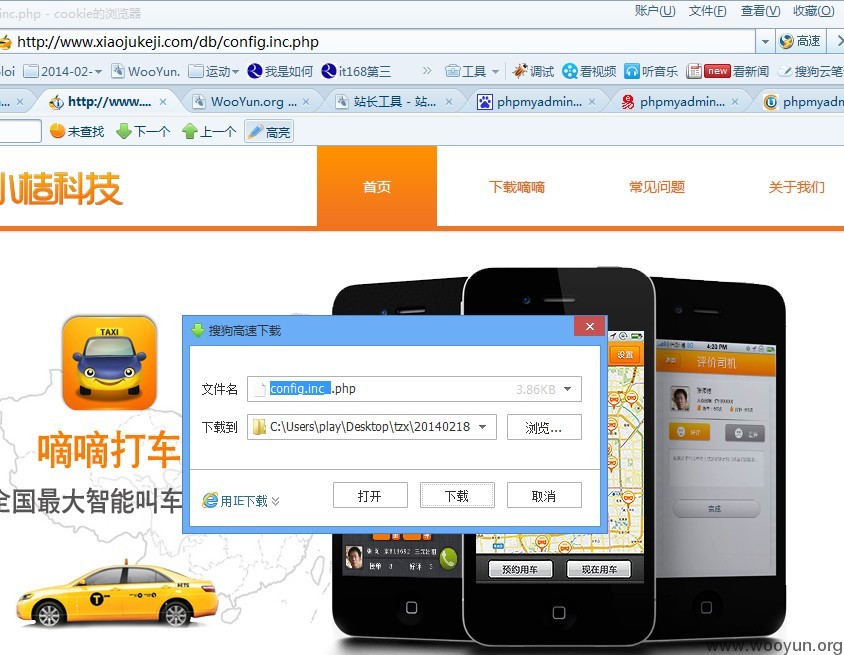The image size is (844, 655).
Task: Go to 下一个 find result
Action: 143,131
